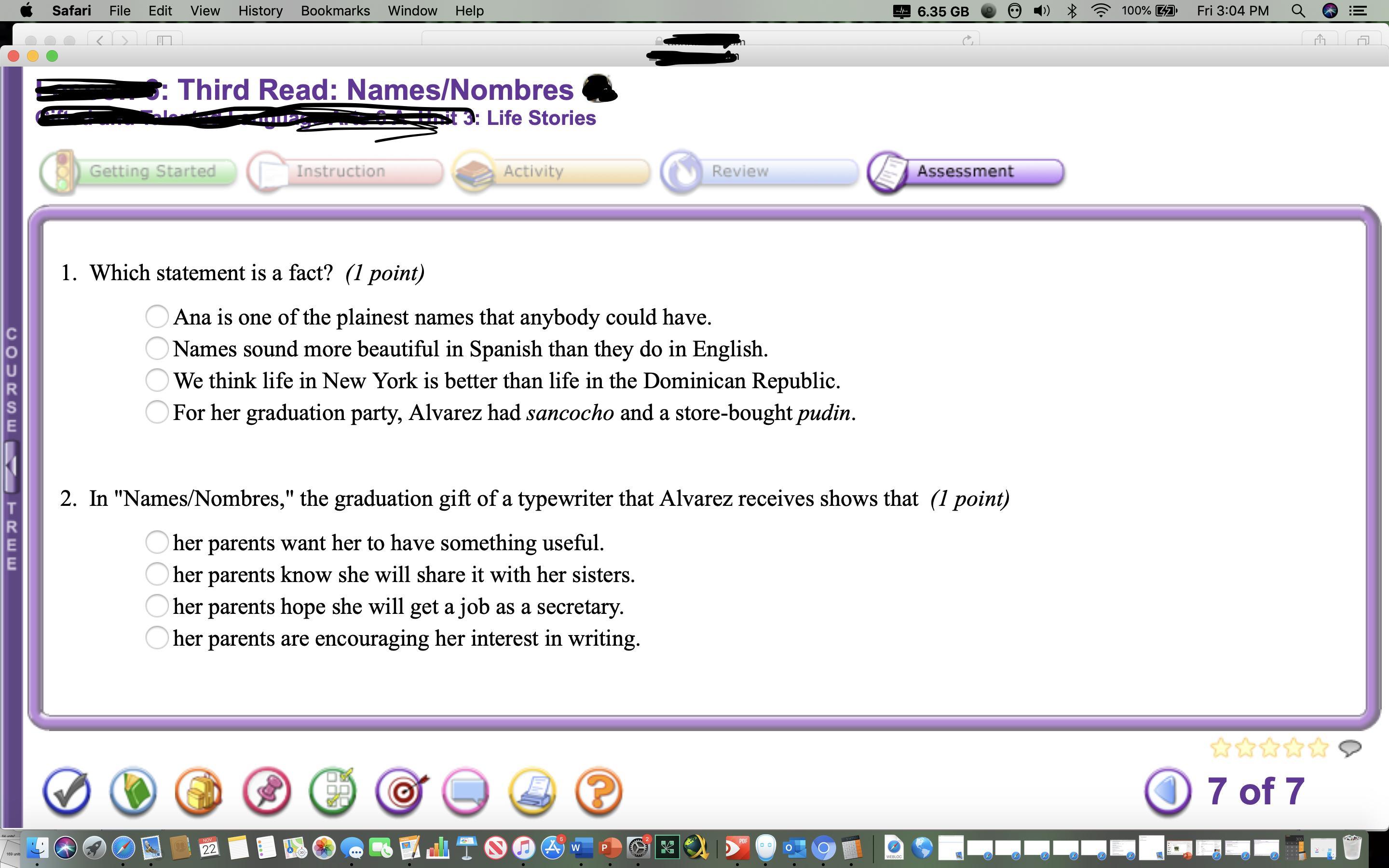Screen dimensions: 1389x868
Task: Open the green book icon
Action: pos(133,792)
